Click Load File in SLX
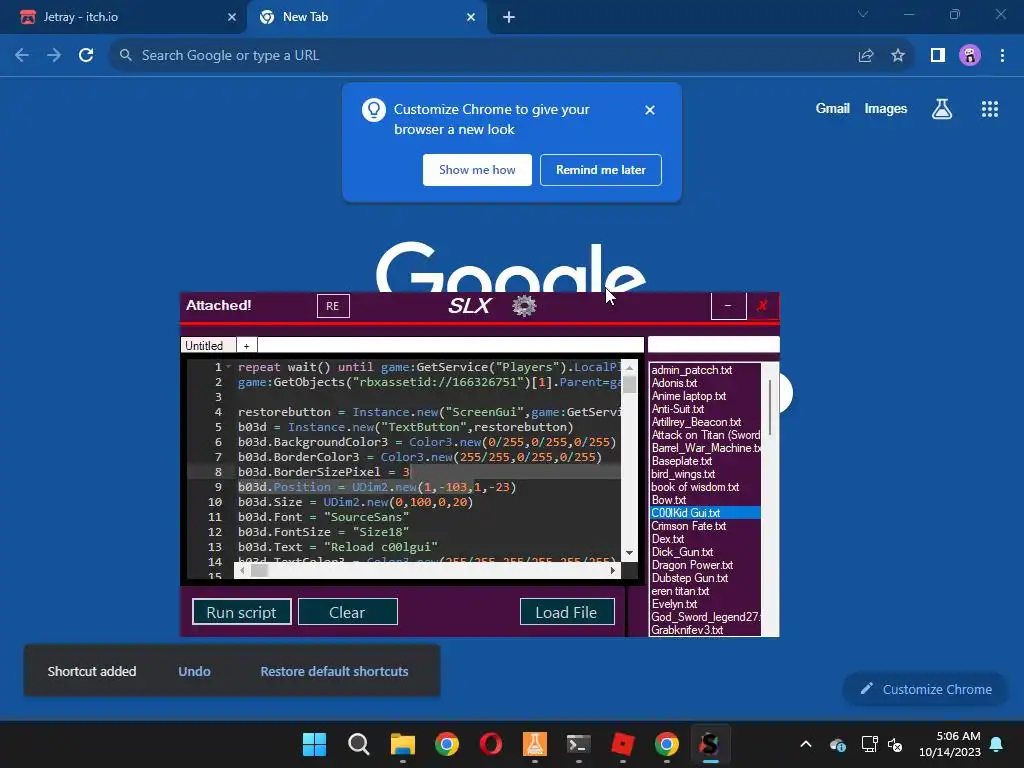Viewport: 1024px width, 768px height. [x=567, y=612]
